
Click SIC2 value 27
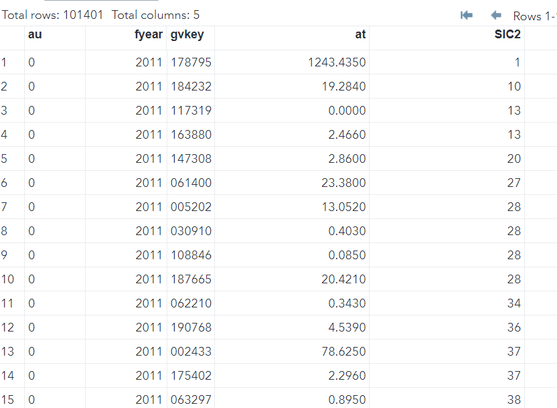(x=514, y=183)
